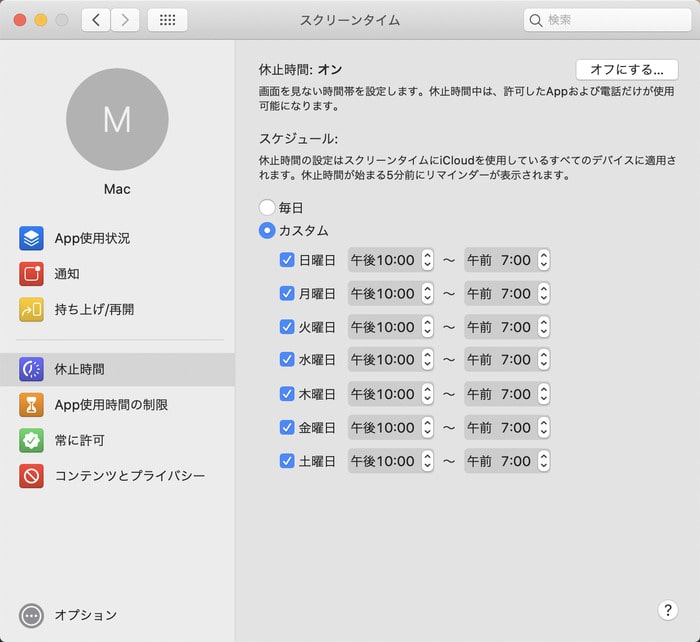Click the purple 休止時間 downtime icon
This screenshot has height=642, width=700.
(x=31, y=369)
